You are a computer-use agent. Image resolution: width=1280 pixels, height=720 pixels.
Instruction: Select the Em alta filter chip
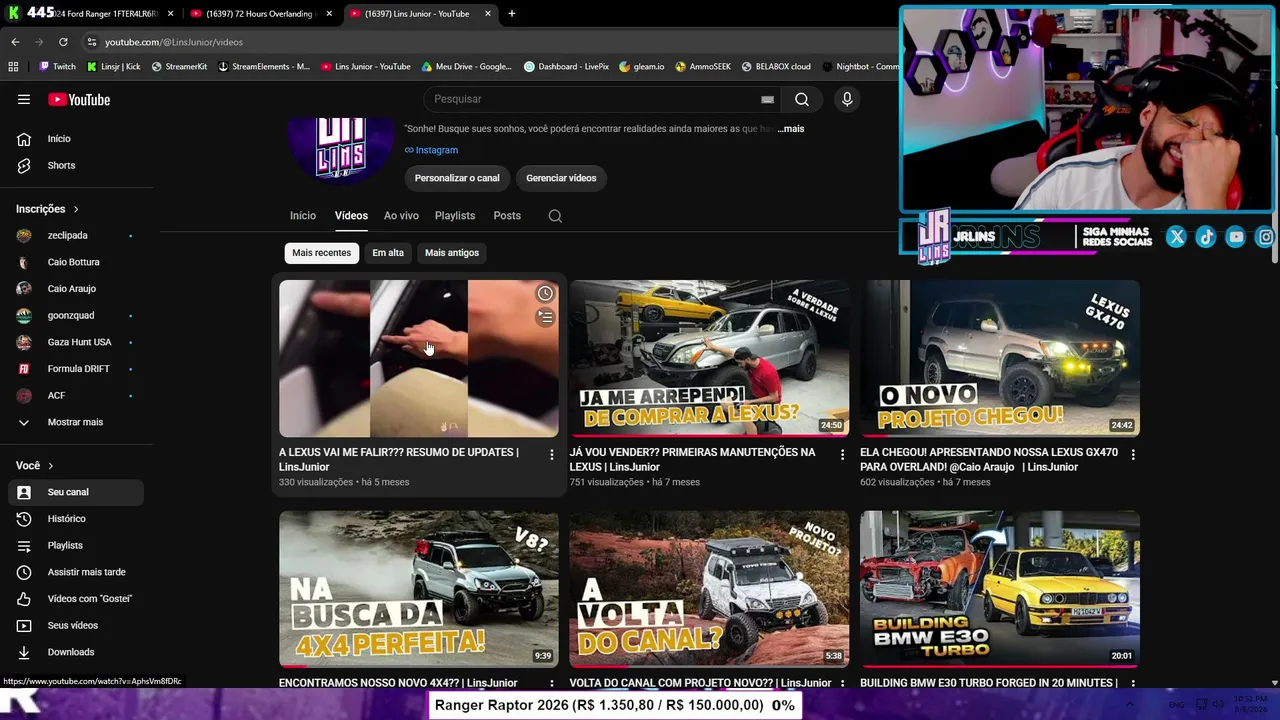(388, 253)
